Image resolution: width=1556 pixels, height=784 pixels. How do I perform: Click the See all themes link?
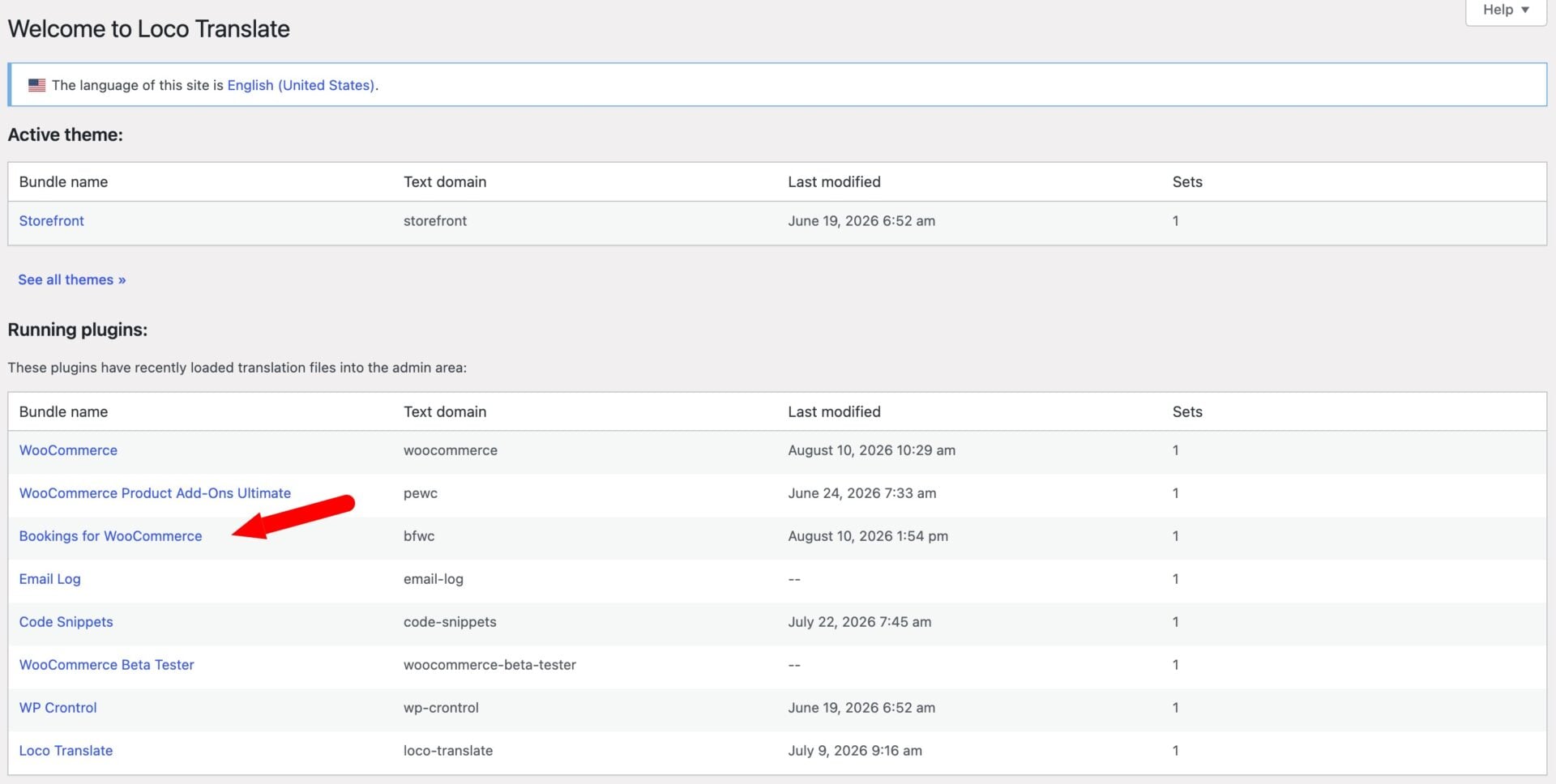click(x=72, y=279)
